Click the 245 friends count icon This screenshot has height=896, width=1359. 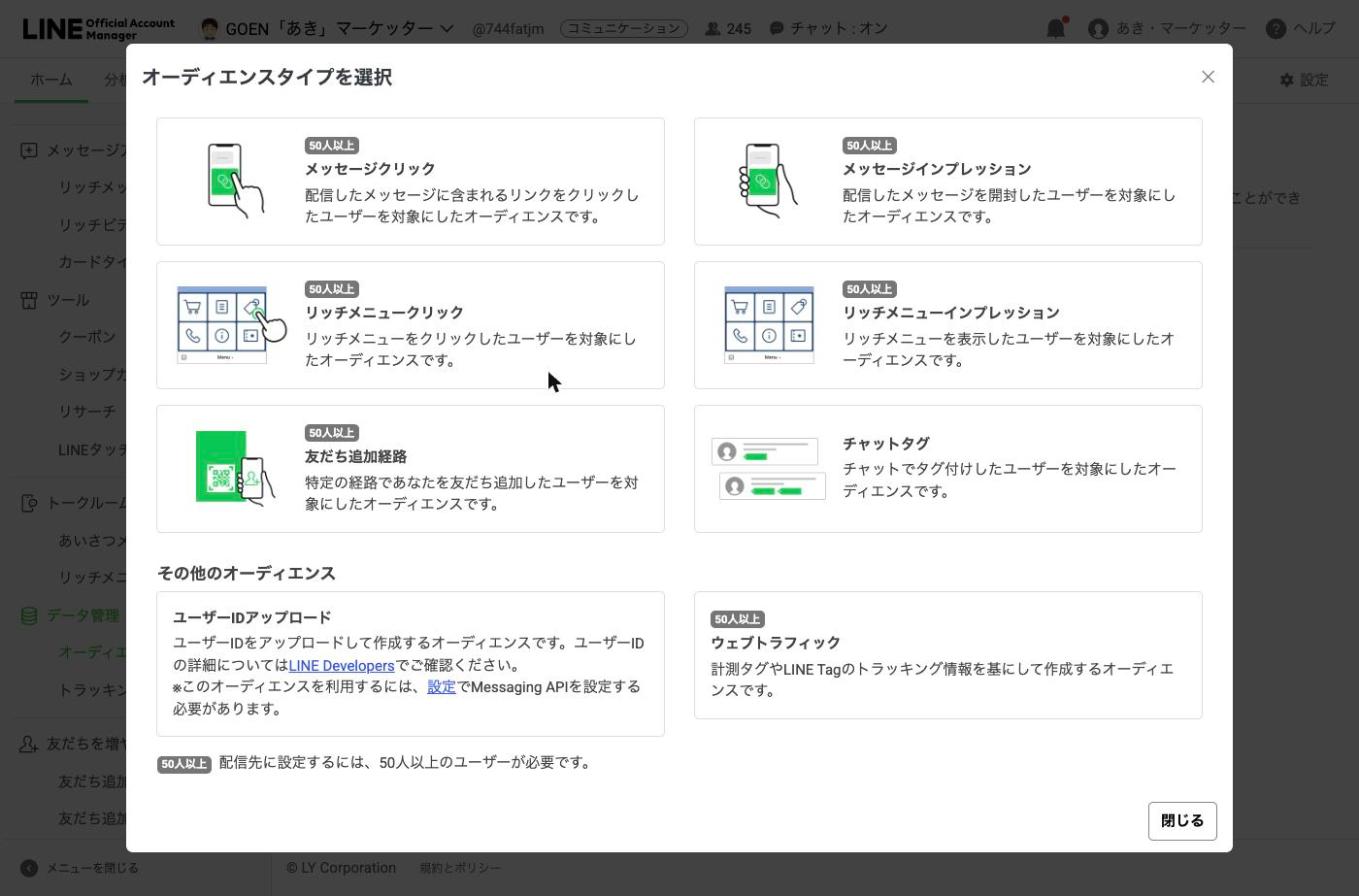click(x=713, y=28)
